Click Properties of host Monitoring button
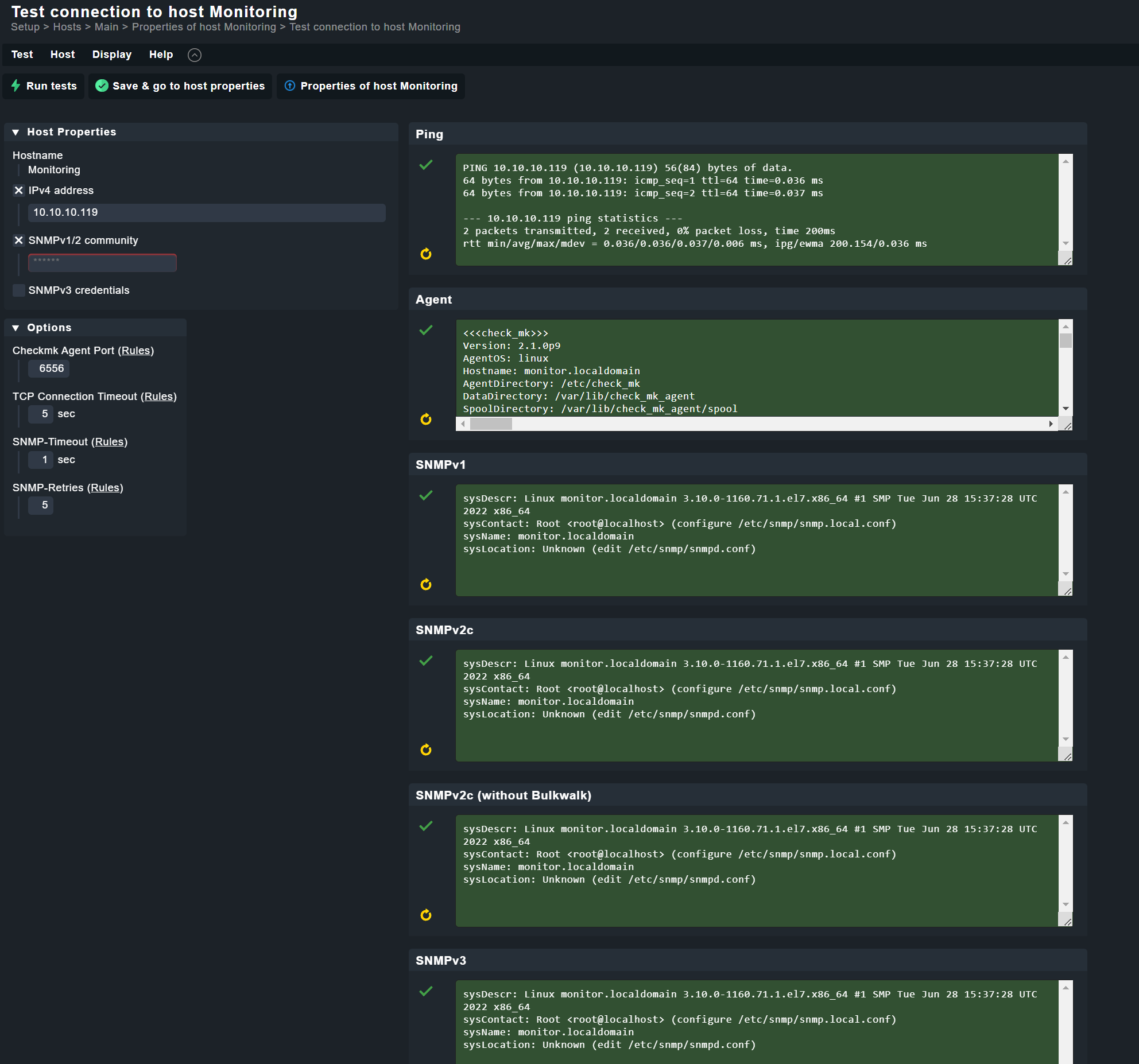This screenshot has height=1064, width=1139. pos(371,86)
